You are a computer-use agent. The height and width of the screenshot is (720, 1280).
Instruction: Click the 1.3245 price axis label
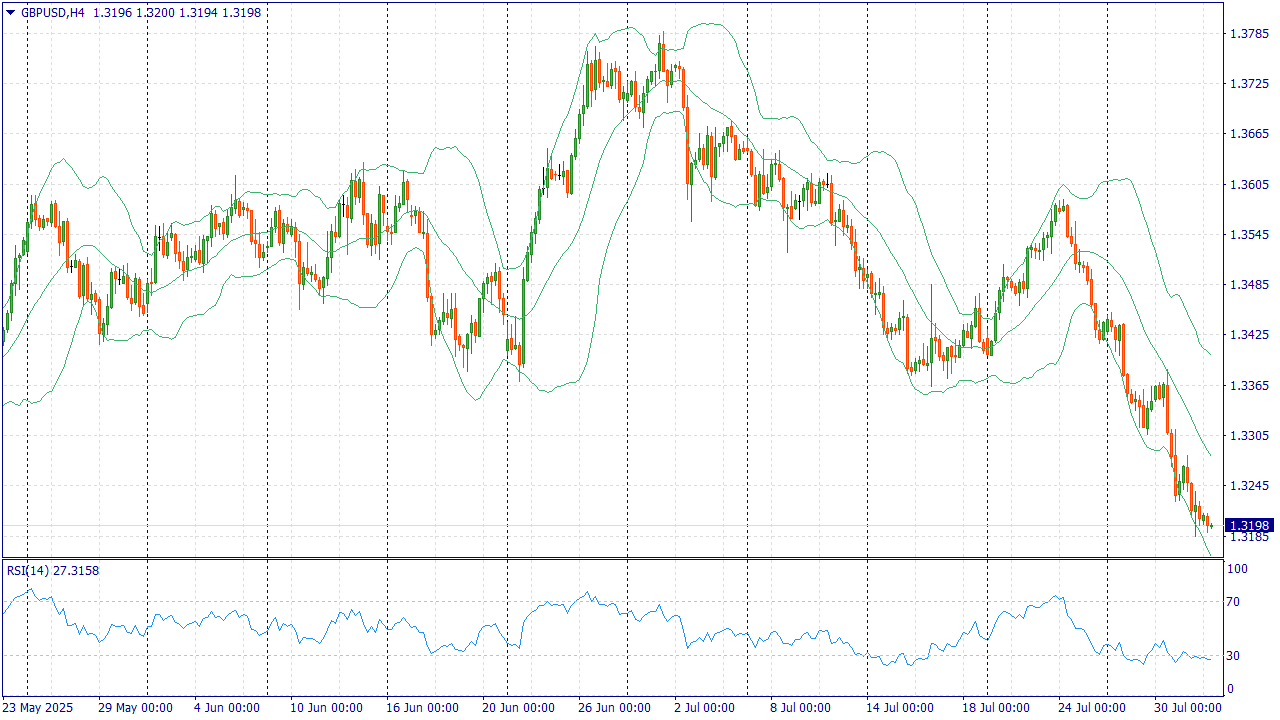(1249, 486)
